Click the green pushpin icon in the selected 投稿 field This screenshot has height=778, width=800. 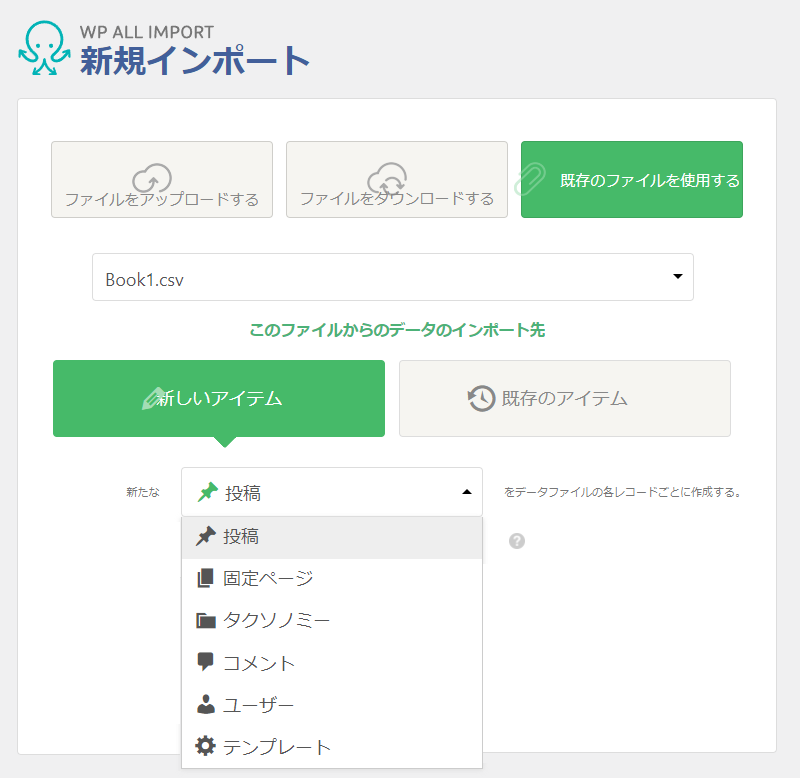click(208, 492)
